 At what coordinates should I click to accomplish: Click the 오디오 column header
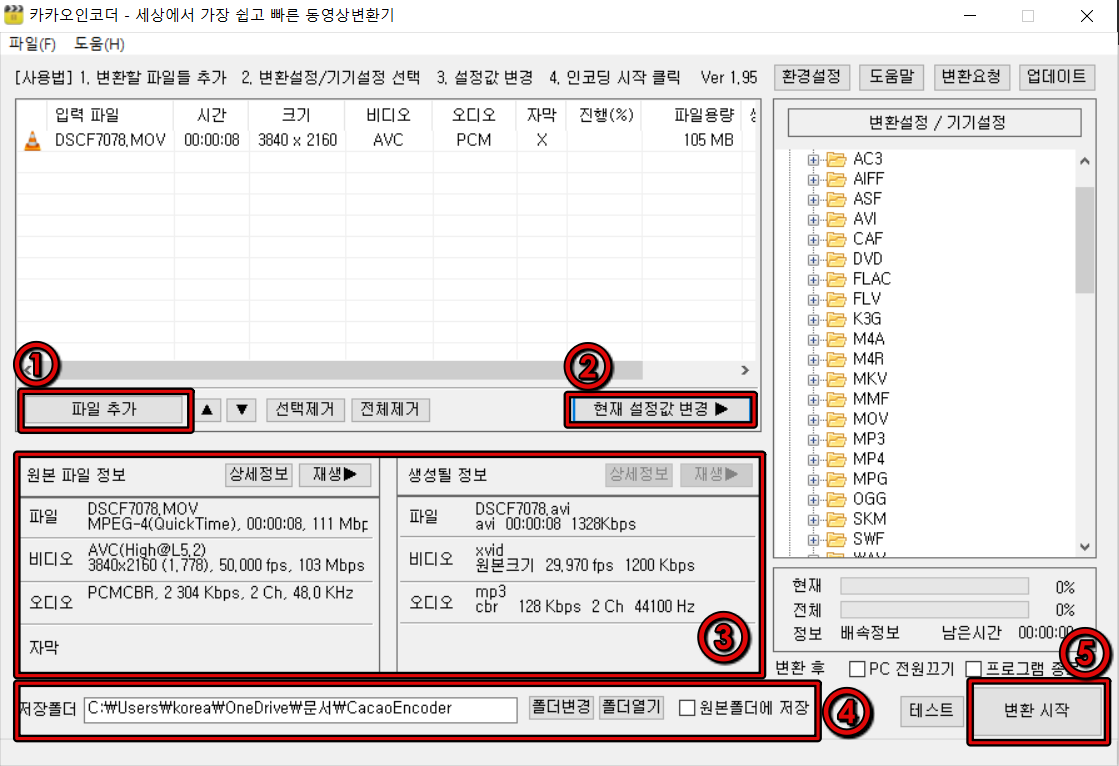(474, 115)
